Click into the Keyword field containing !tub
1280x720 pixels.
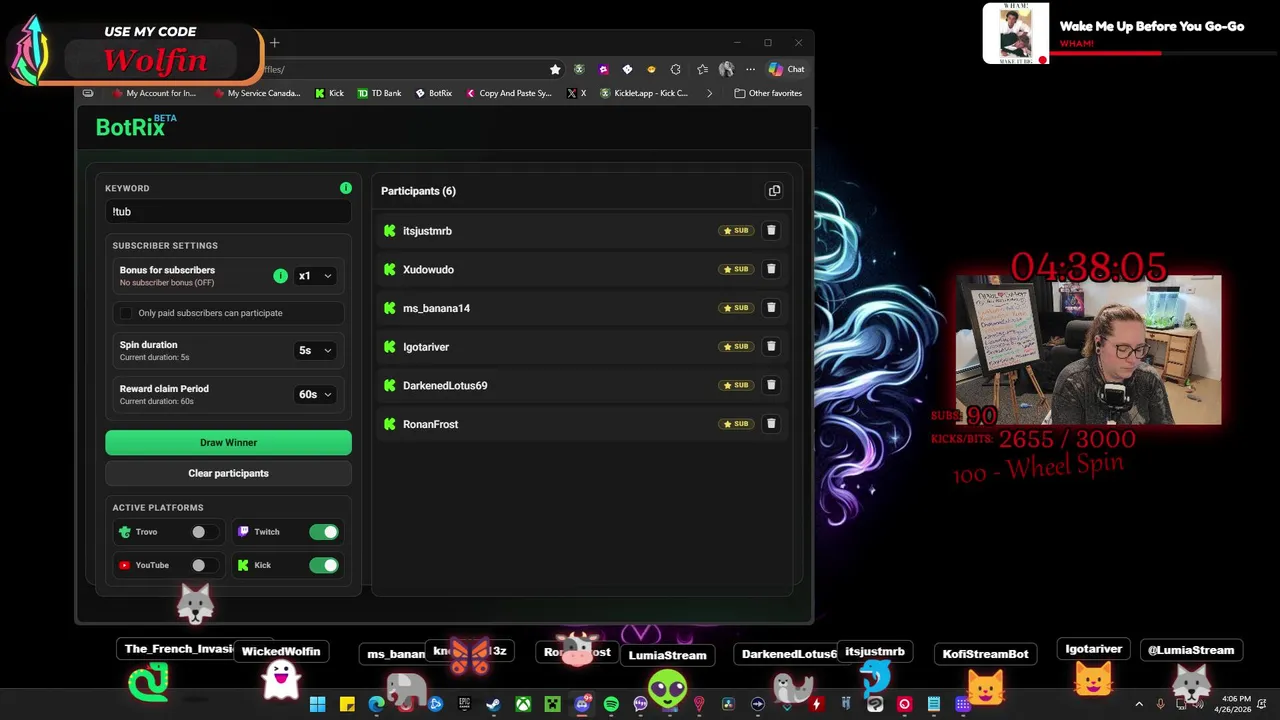coord(228,212)
